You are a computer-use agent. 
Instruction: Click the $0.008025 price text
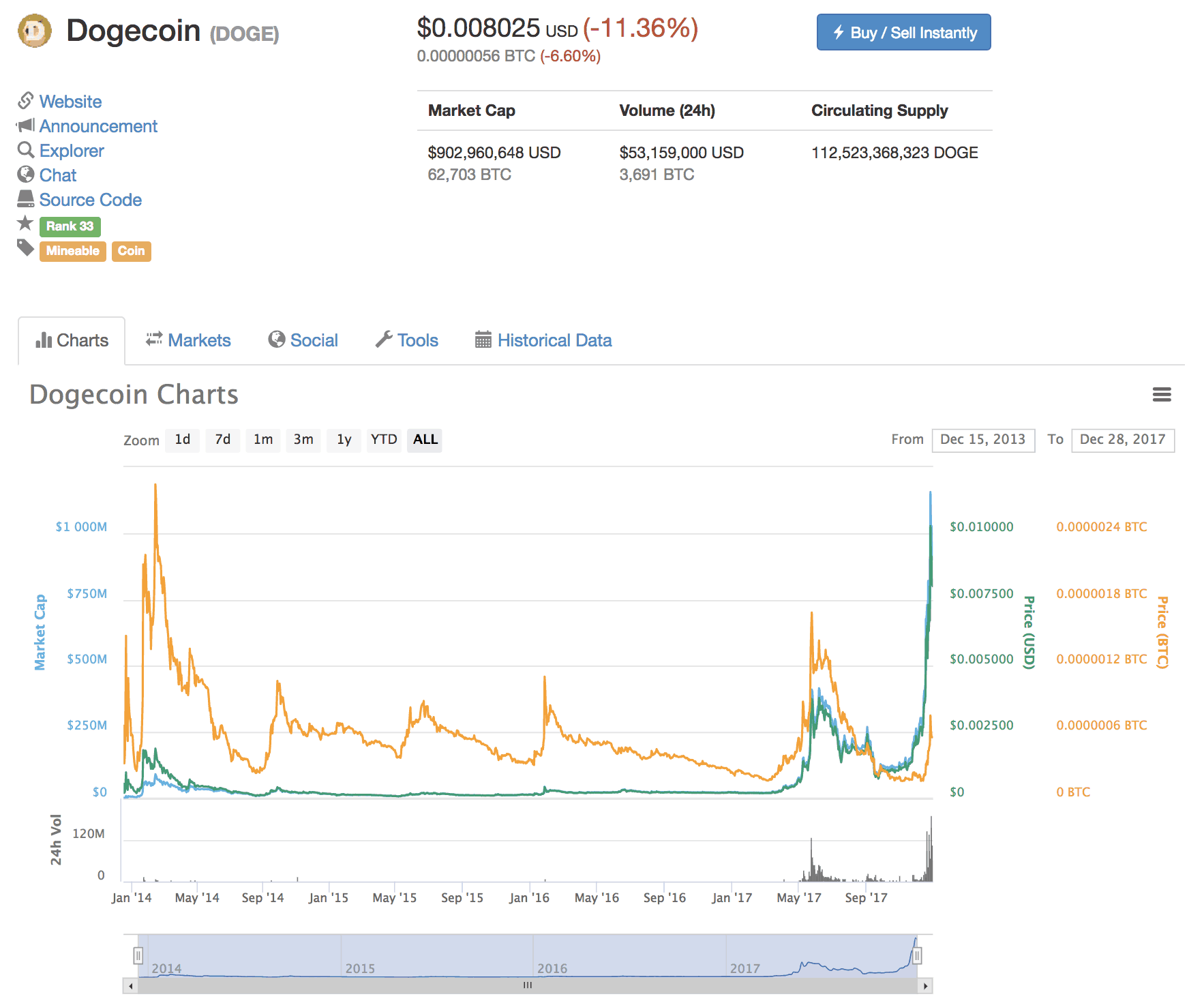tap(479, 28)
